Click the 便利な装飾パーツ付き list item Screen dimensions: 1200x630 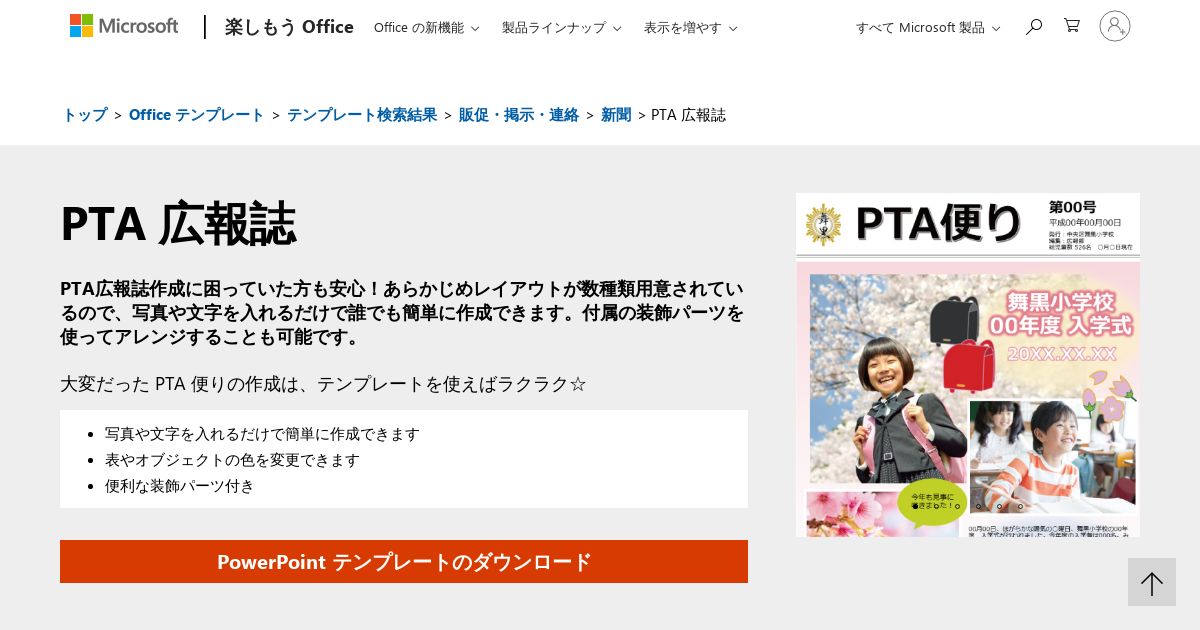180,485
